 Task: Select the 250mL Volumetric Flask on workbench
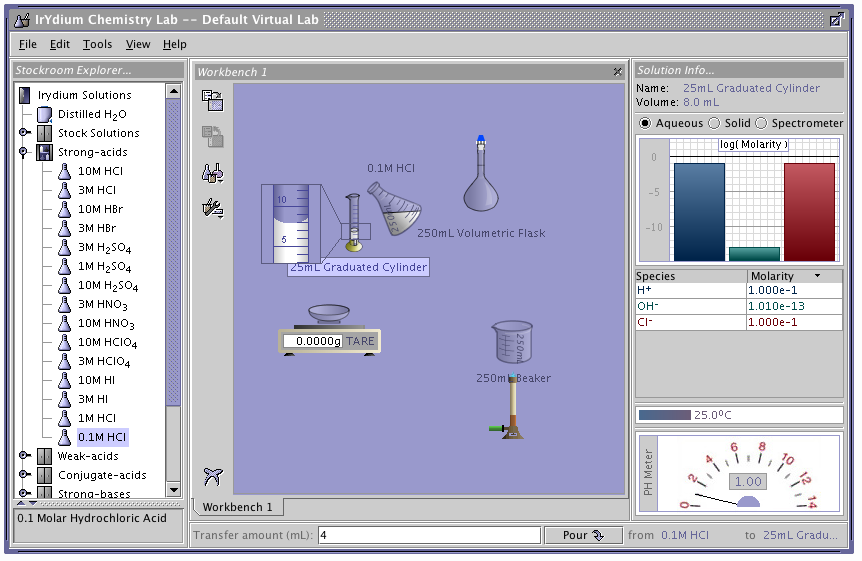(480, 174)
